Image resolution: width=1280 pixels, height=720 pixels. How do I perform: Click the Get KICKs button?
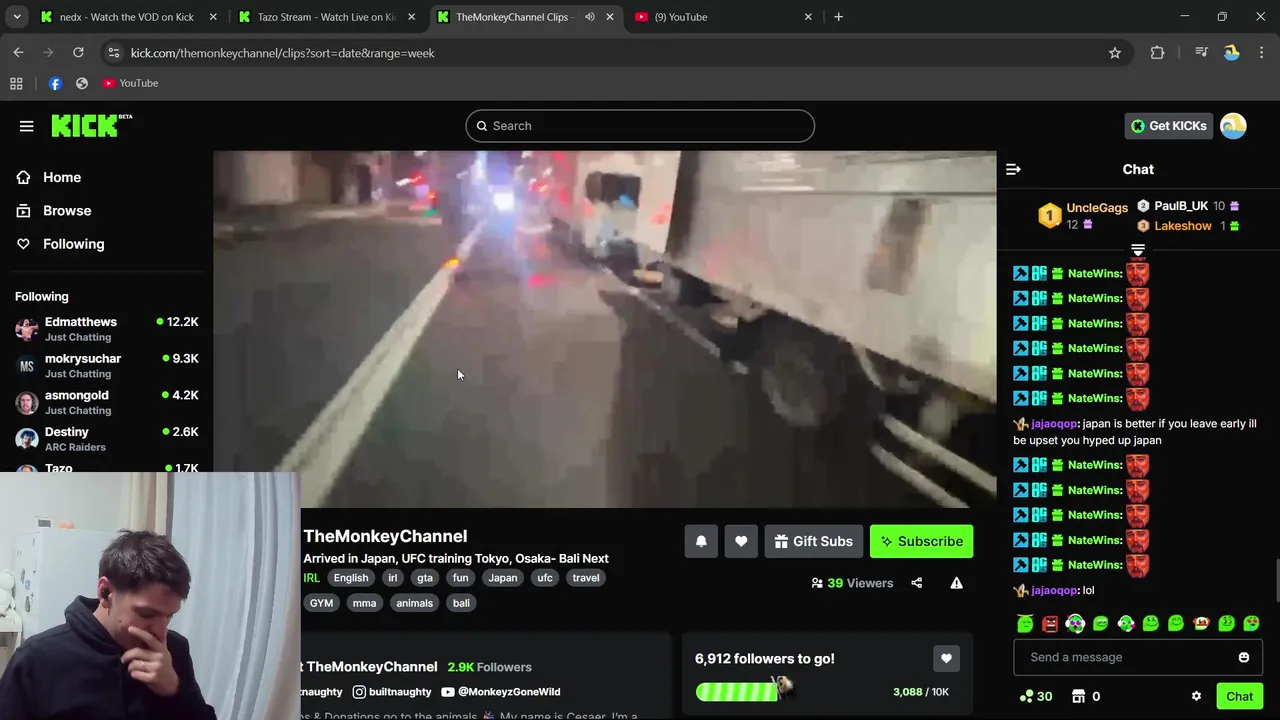[1168, 126]
